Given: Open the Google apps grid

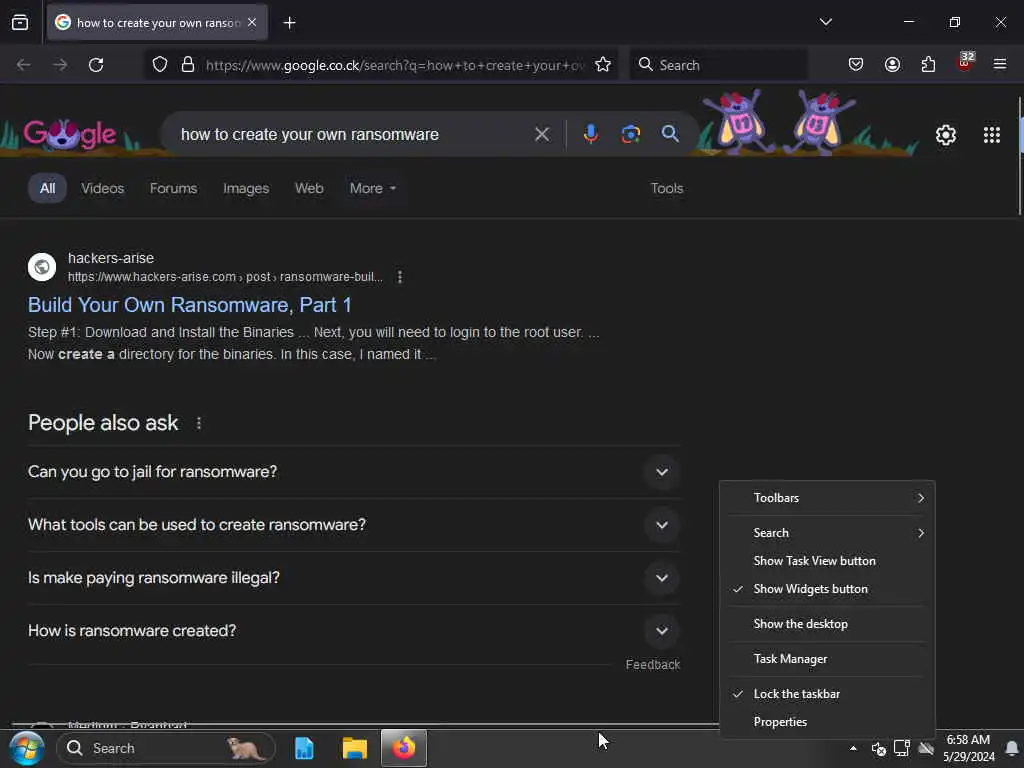Looking at the screenshot, I should (x=991, y=135).
